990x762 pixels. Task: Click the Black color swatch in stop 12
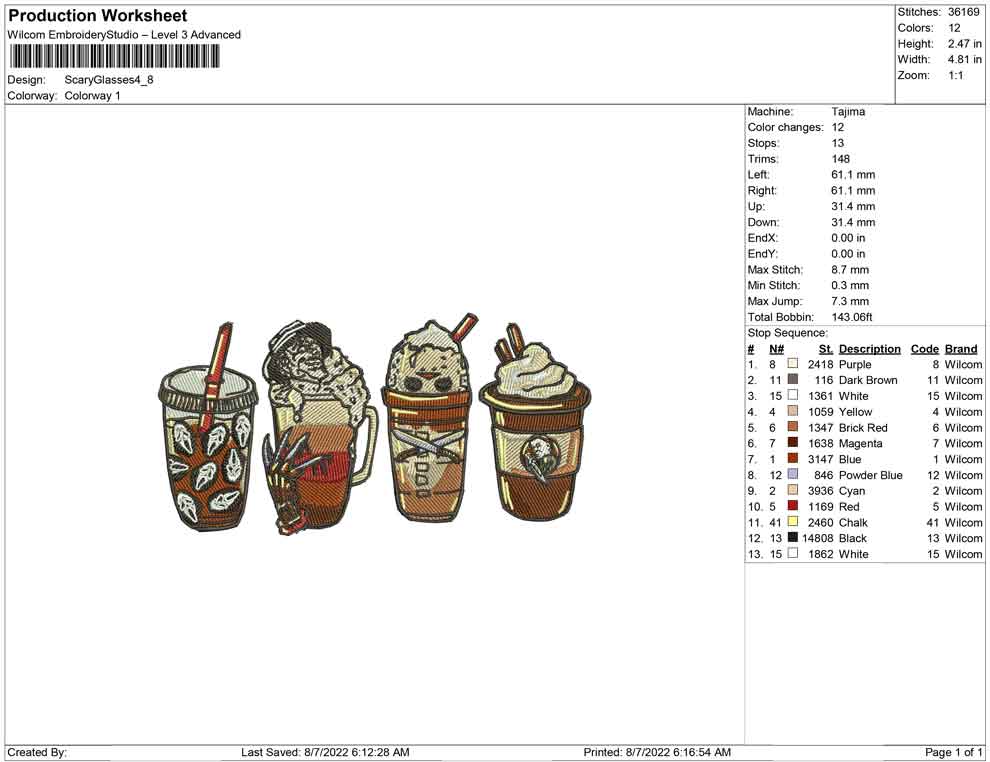pos(792,537)
